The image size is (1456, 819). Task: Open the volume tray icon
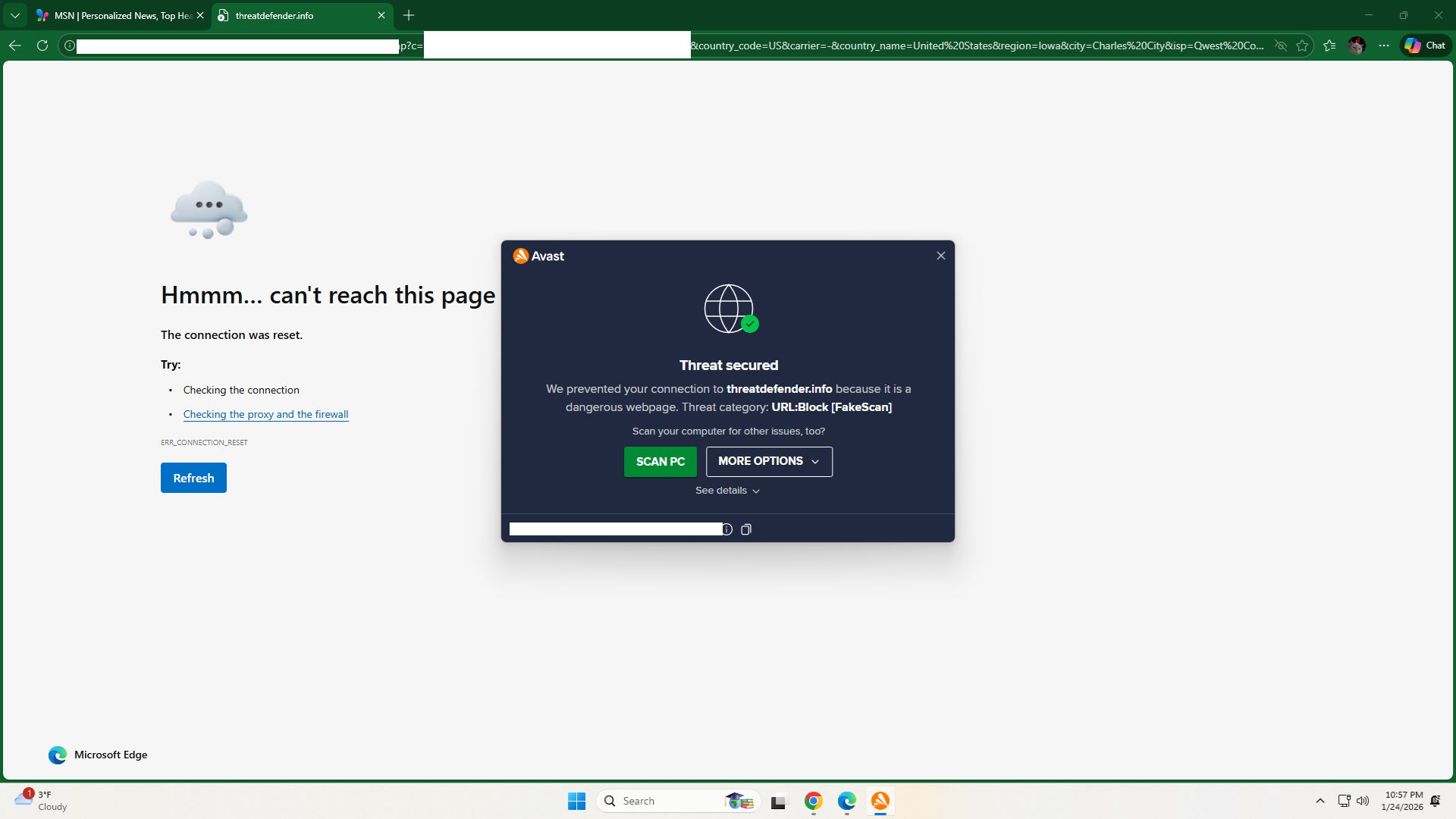point(1363,801)
